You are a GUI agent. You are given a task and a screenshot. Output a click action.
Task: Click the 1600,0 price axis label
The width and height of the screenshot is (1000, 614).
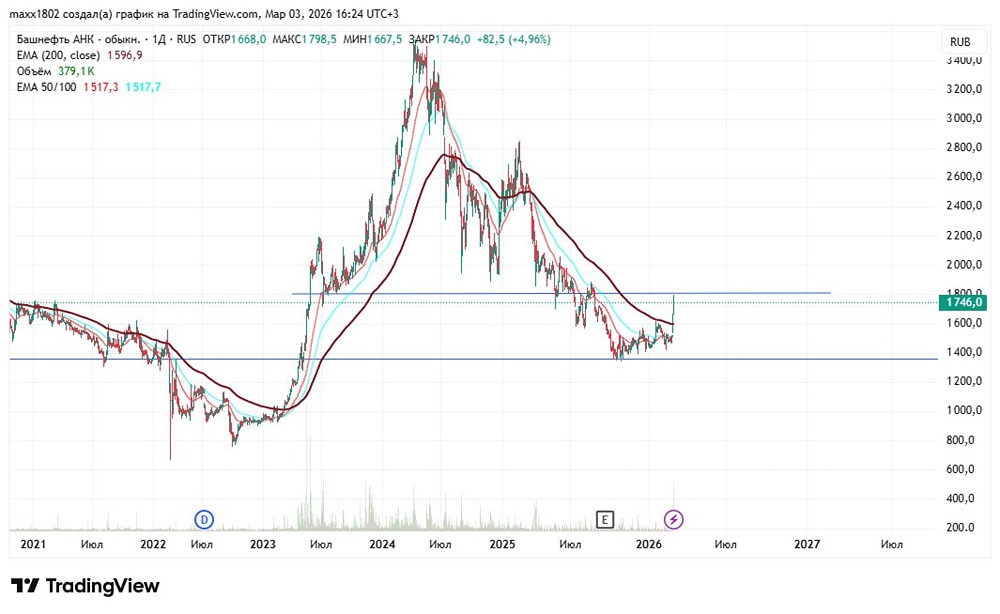click(x=964, y=323)
